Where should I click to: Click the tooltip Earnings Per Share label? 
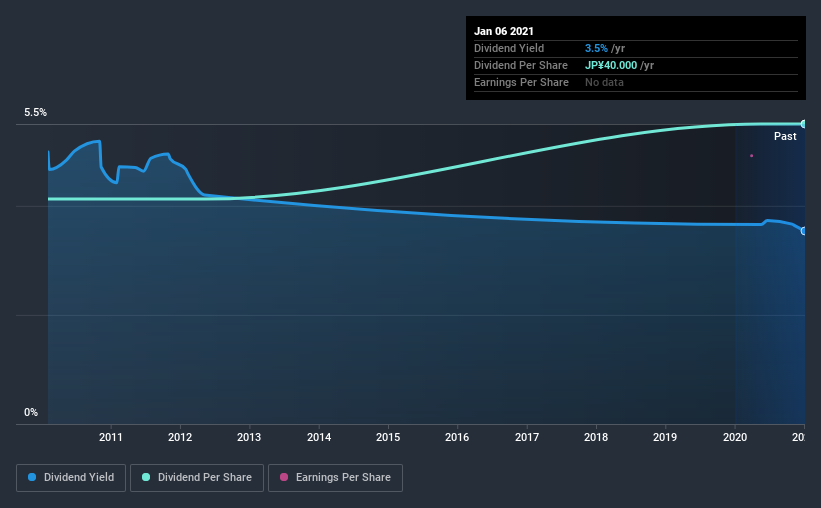pyautogui.click(x=521, y=82)
